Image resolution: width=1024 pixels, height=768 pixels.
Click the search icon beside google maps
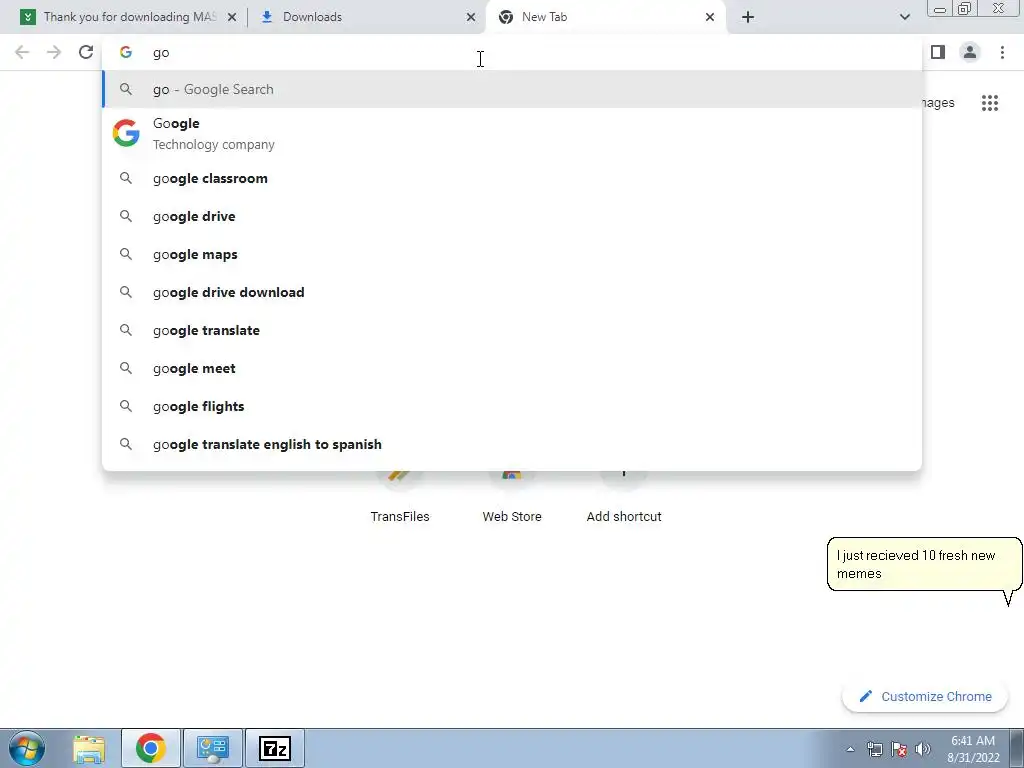126,254
